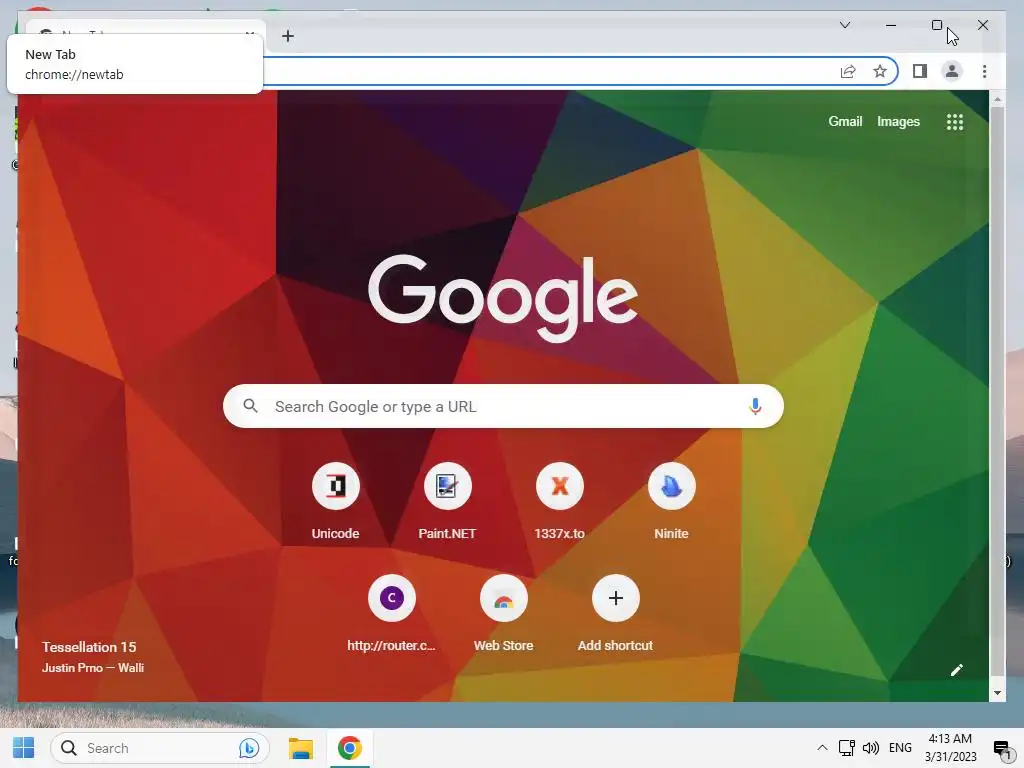This screenshot has width=1024, height=768.
Task: Click the share this page icon
Action: [x=848, y=71]
